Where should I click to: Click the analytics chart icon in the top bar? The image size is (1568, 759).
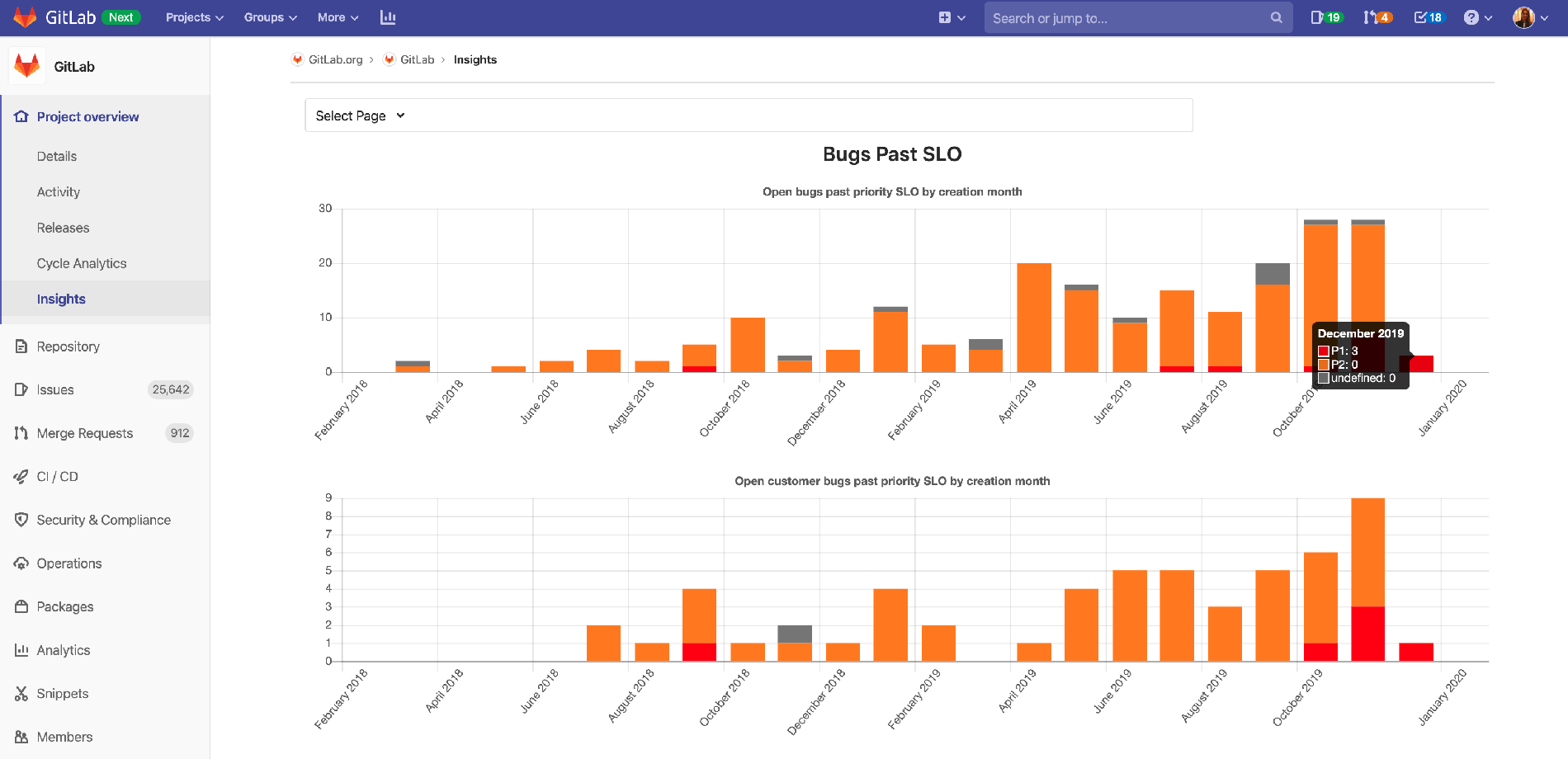point(388,16)
